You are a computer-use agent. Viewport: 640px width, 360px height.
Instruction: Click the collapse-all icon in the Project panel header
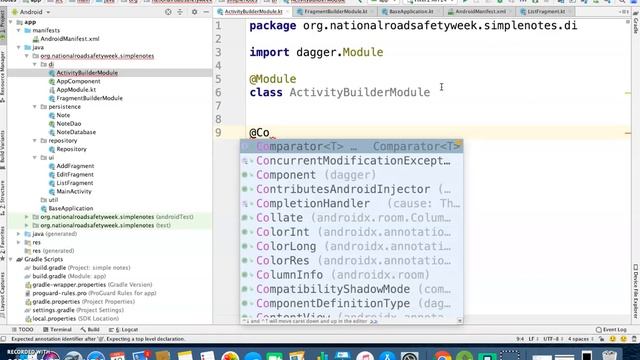click(180, 12)
